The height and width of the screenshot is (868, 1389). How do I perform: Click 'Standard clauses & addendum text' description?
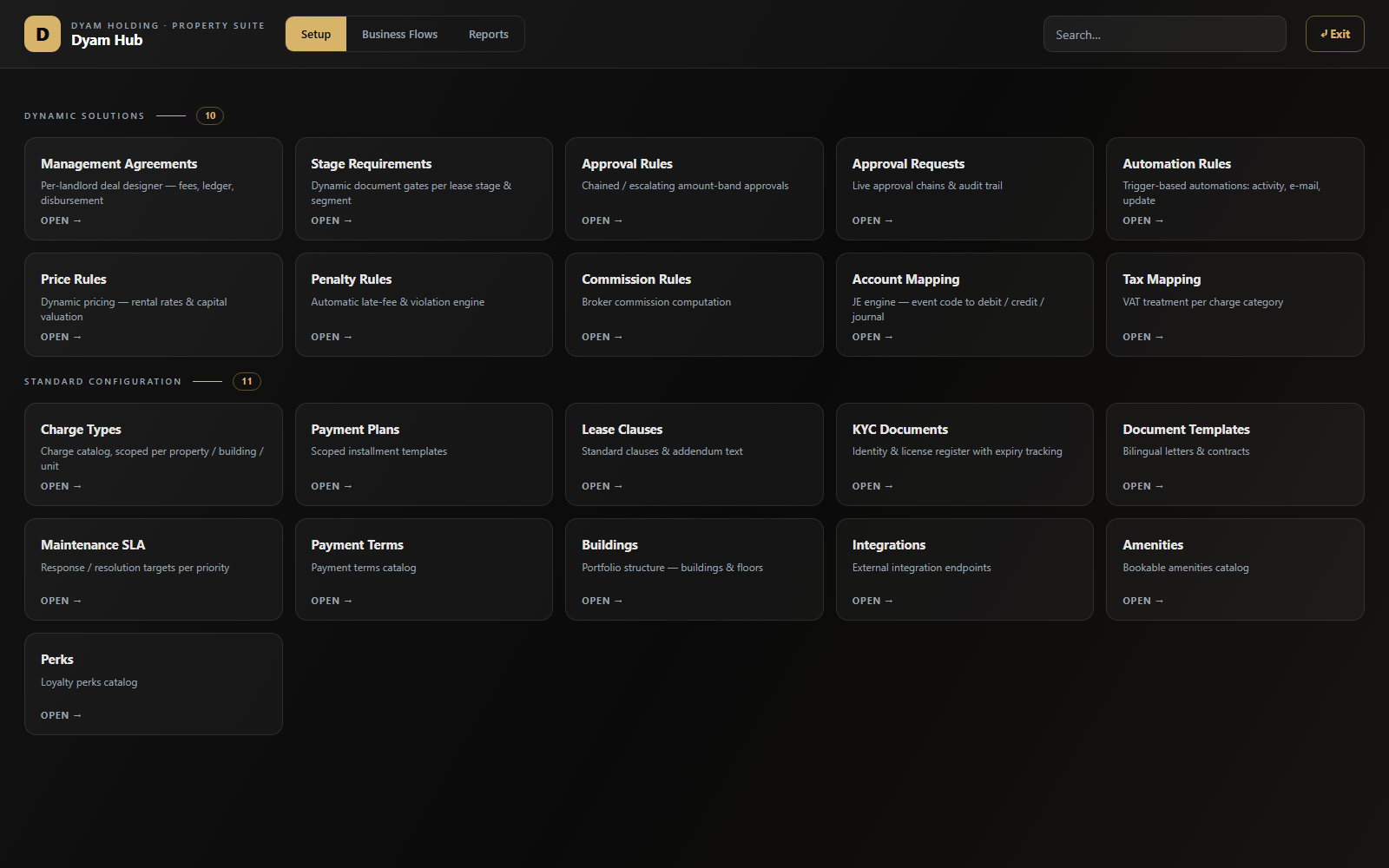point(662,451)
